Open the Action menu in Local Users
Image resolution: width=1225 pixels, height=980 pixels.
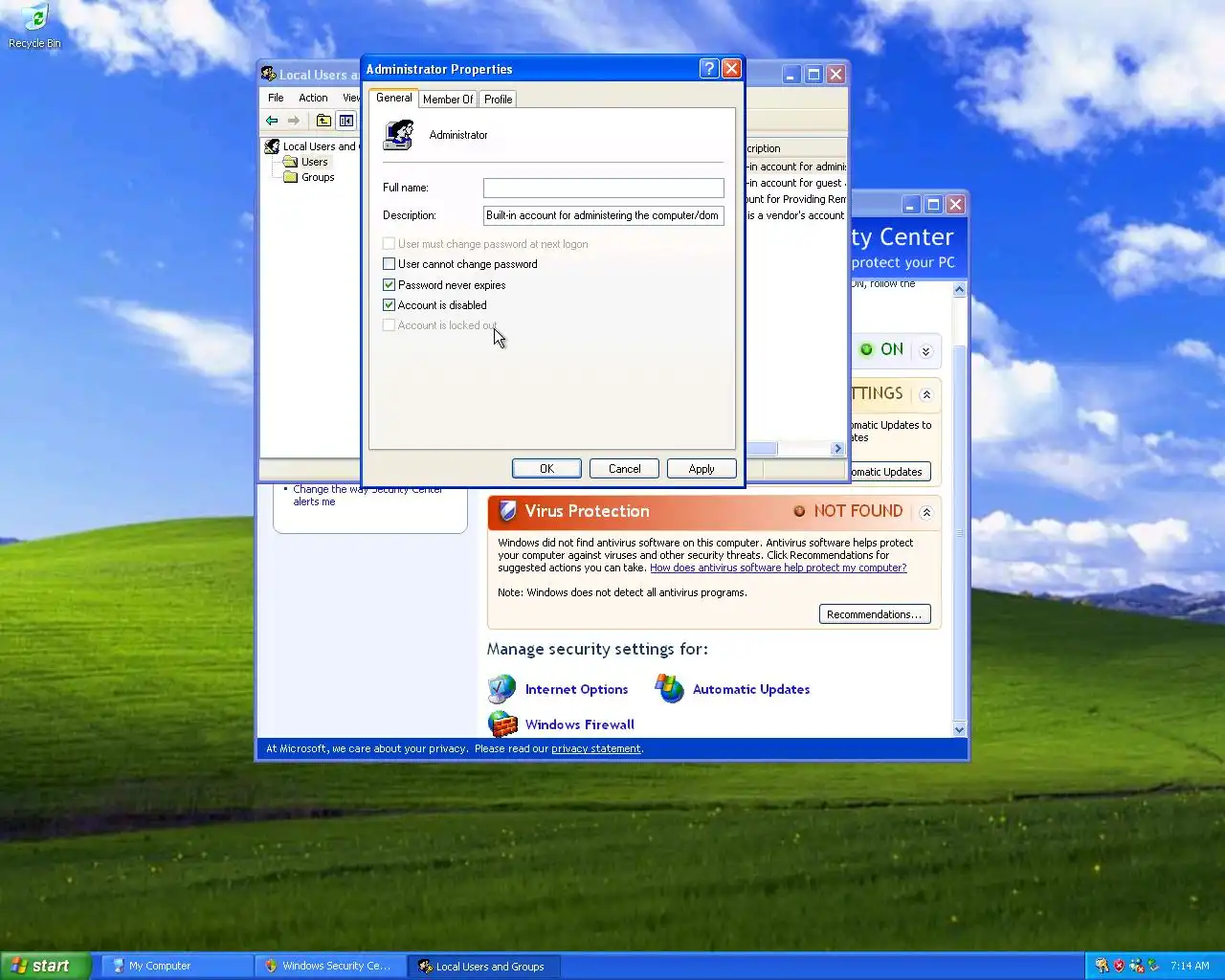coord(313,98)
